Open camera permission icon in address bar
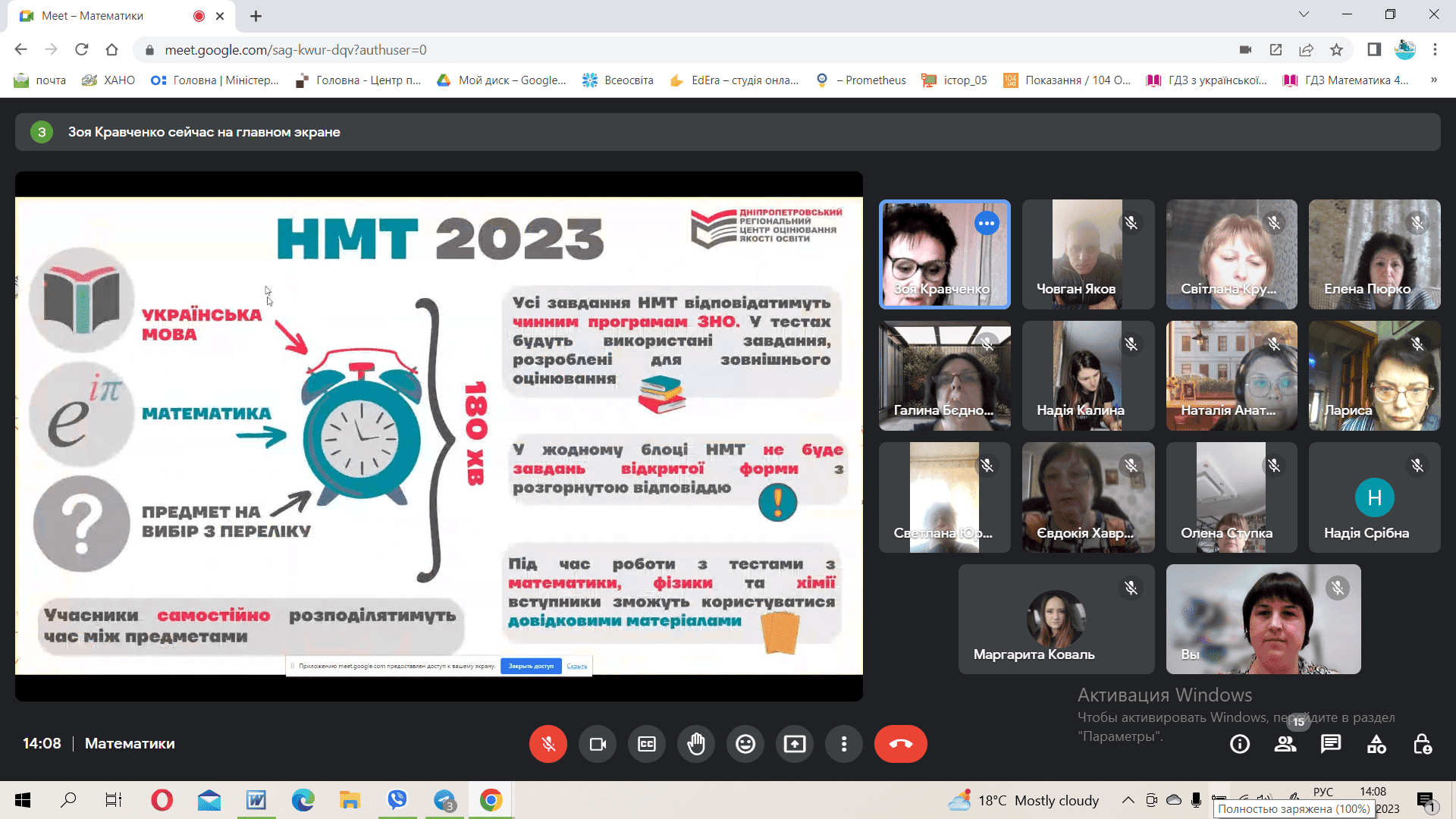 click(1245, 50)
